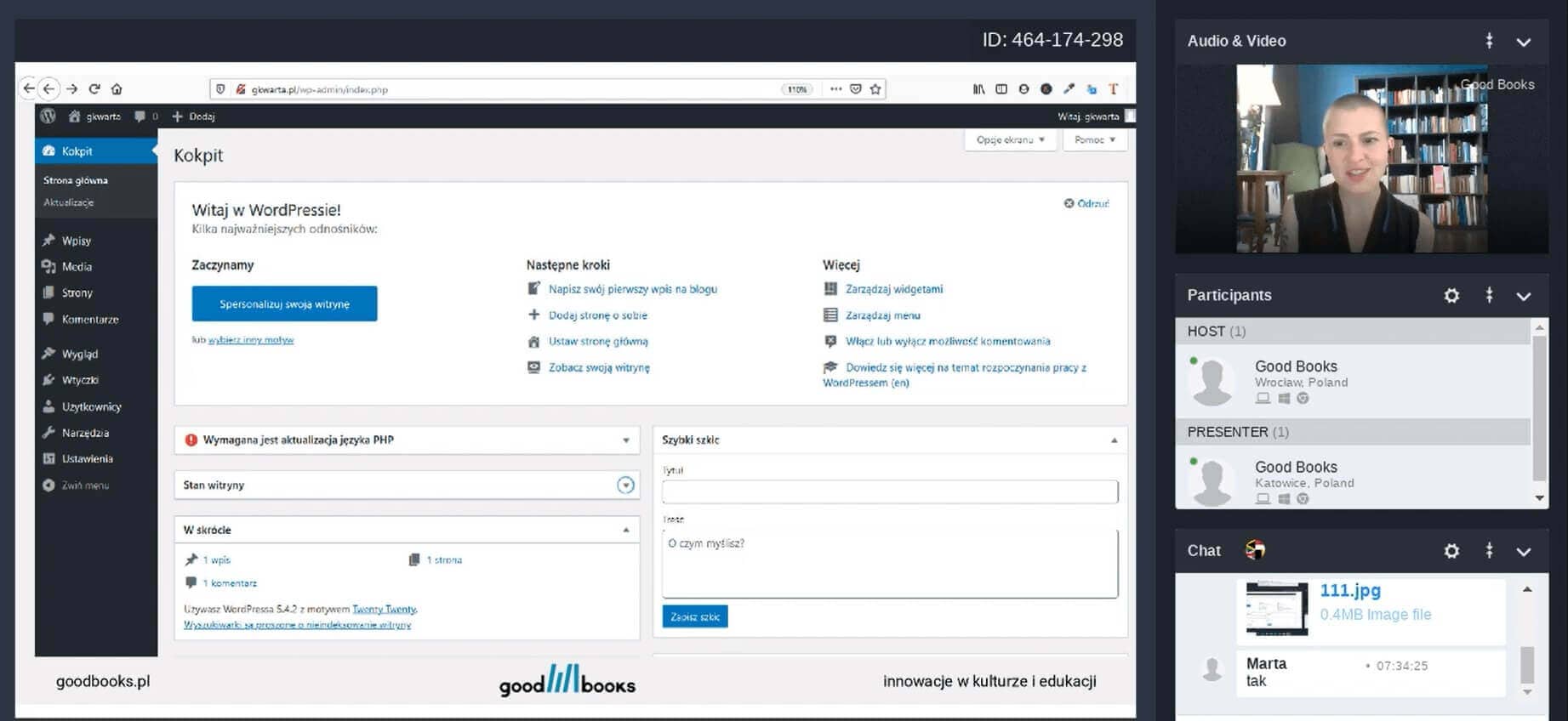This screenshot has width=1568, height=721.
Task: Open Twenty Twenty theme link
Action: (x=385, y=610)
